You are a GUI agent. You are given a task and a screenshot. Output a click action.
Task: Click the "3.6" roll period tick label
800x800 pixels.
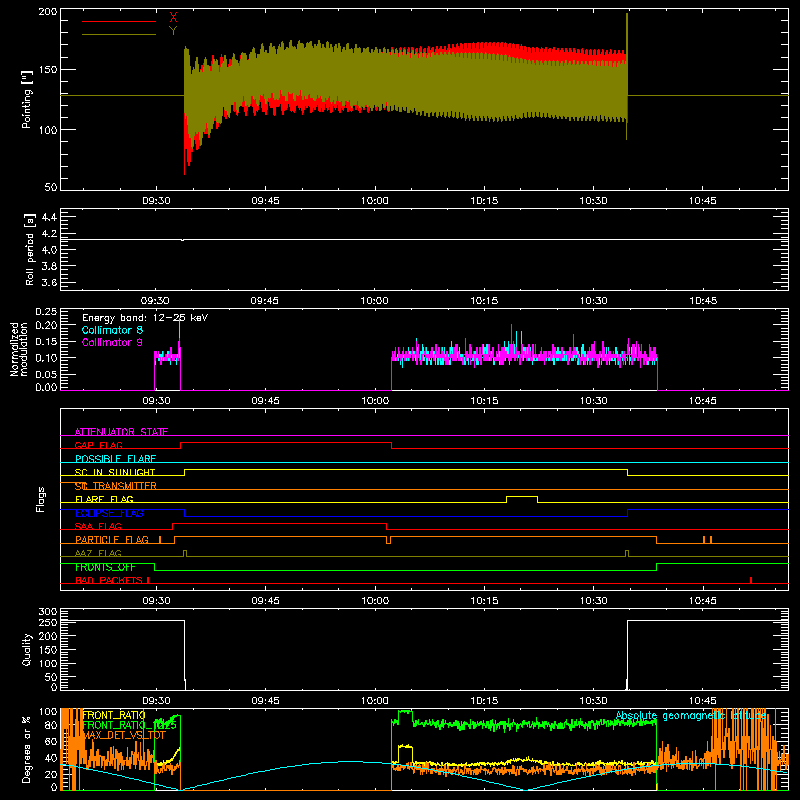pos(49,283)
